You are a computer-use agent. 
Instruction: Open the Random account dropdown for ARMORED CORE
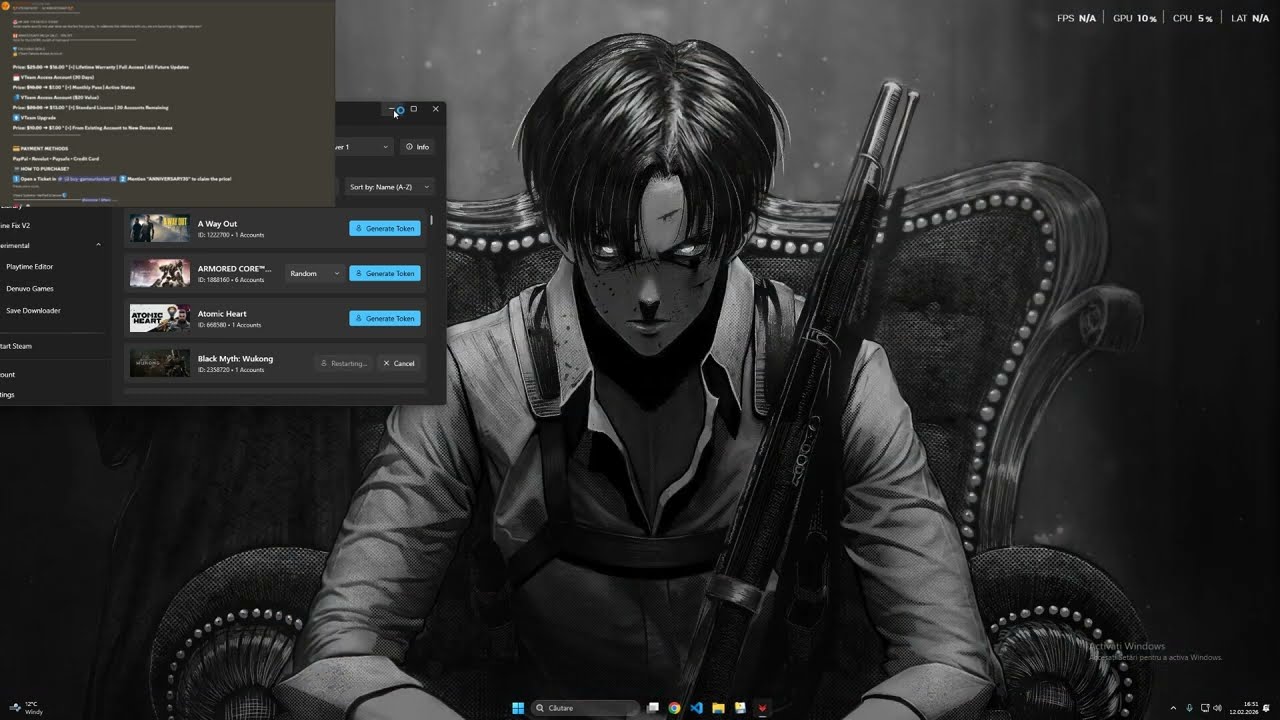pyautogui.click(x=315, y=274)
